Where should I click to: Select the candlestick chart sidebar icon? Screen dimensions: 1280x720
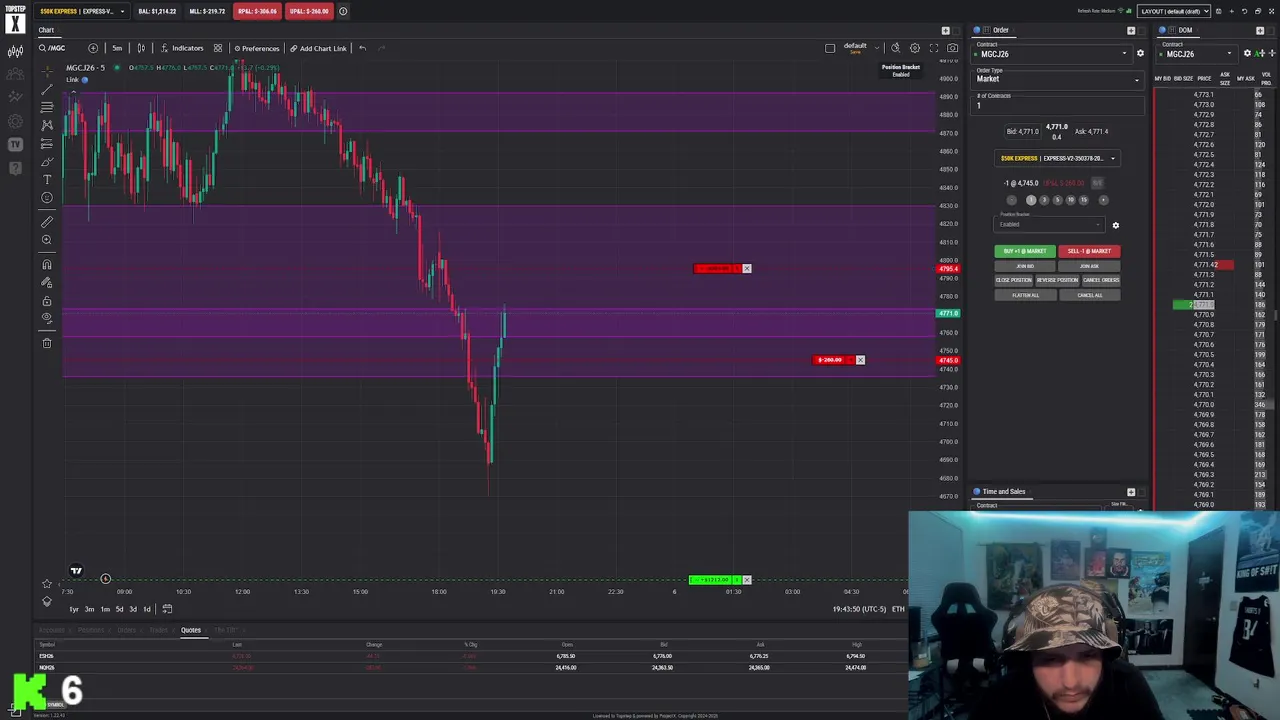15,52
